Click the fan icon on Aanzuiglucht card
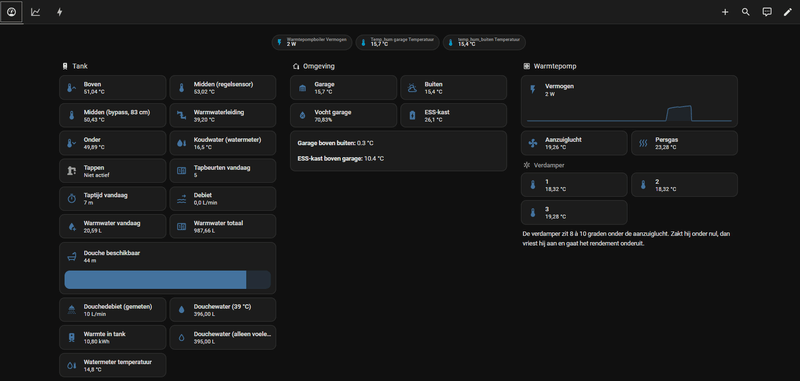This screenshot has width=800, height=381. click(x=533, y=143)
